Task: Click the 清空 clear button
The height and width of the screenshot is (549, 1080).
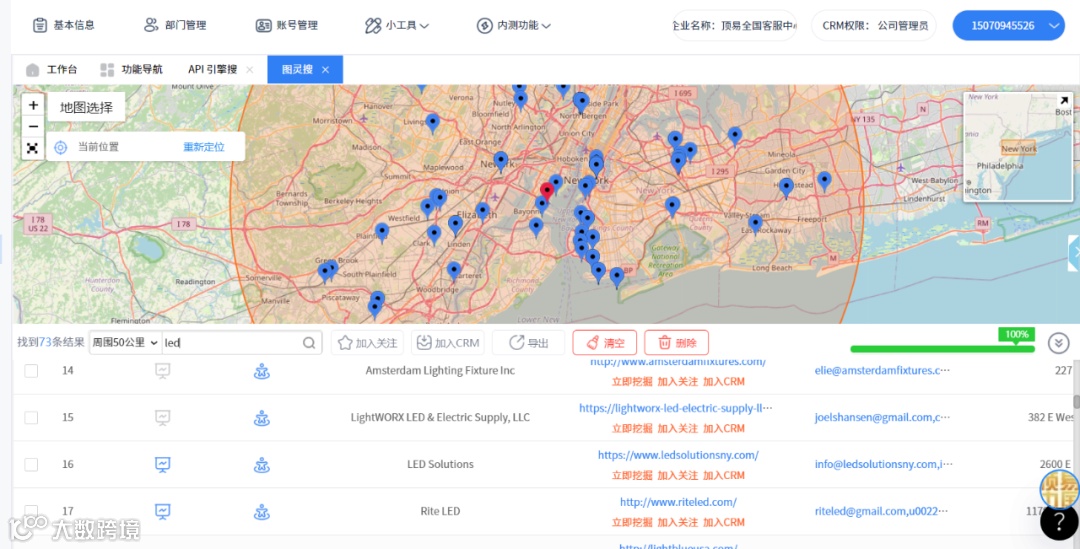Action: 604,343
